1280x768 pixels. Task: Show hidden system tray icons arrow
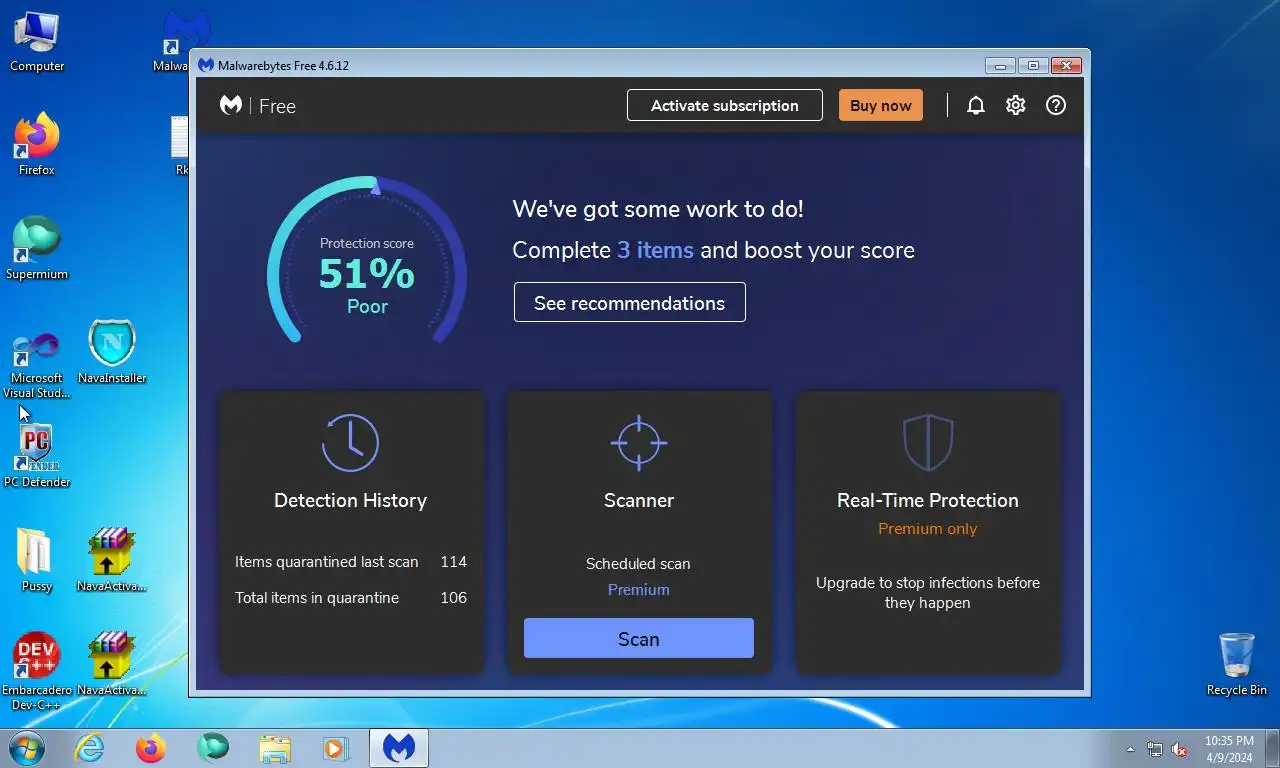[x=1131, y=749]
